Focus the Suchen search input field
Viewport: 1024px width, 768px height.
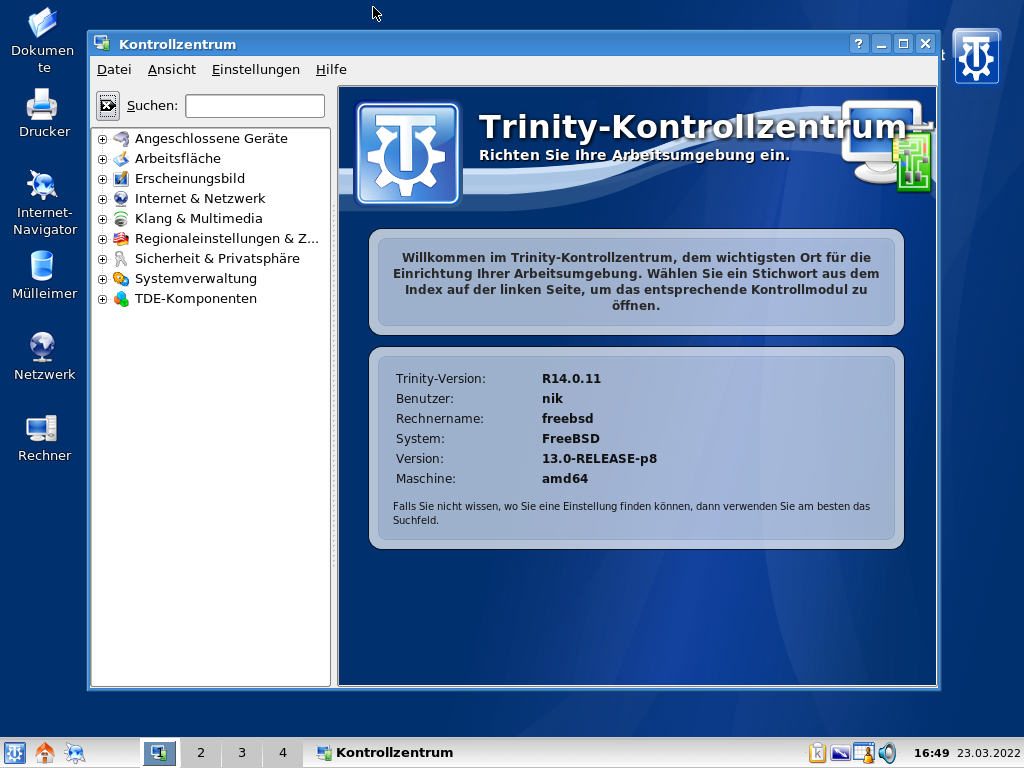[x=255, y=106]
